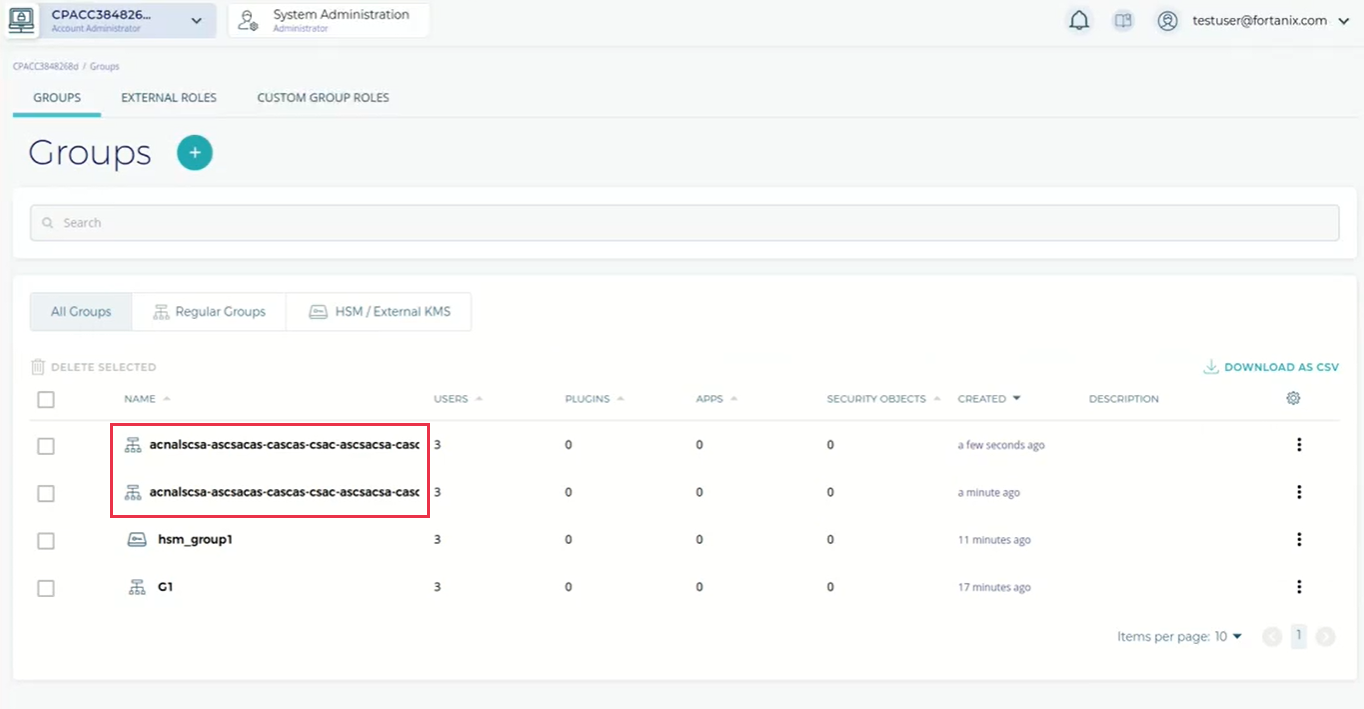Open the three-dot menu for hsm_group1
Screen dimensions: 1364x709
[1299, 540]
